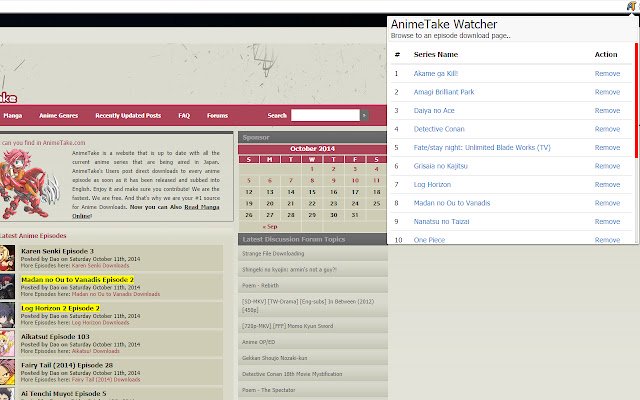The image size is (640, 400).
Task: Open One Piece series link
Action: pos(429,240)
